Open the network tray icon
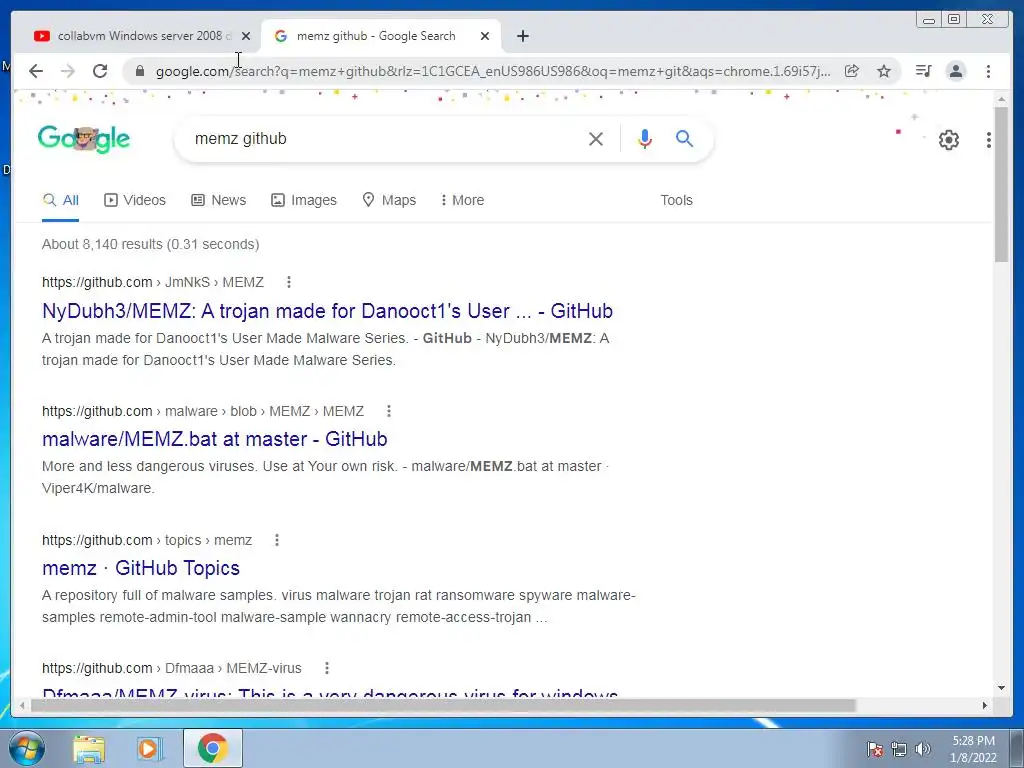Image resolution: width=1024 pixels, height=768 pixels. click(899, 748)
